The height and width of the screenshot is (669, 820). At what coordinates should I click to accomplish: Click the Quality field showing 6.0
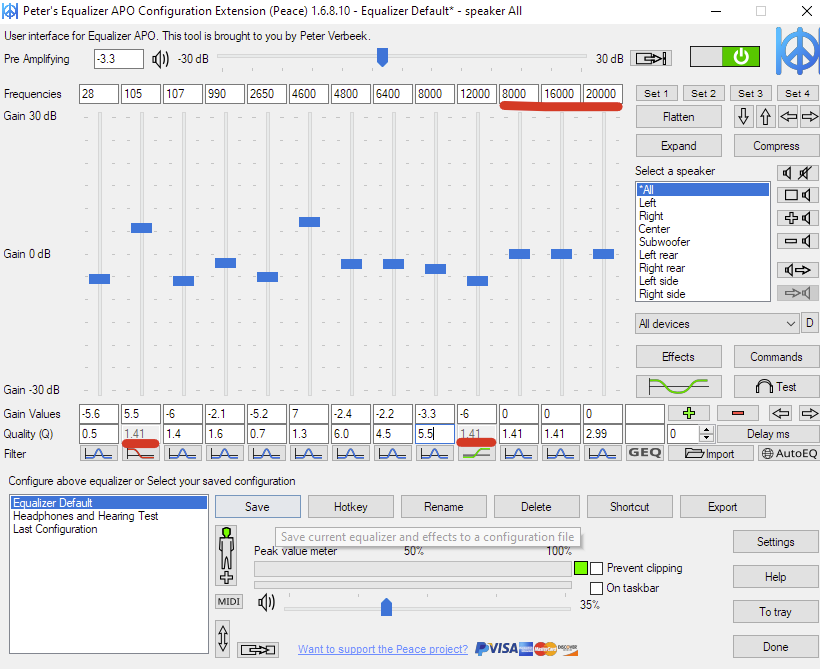click(351, 434)
